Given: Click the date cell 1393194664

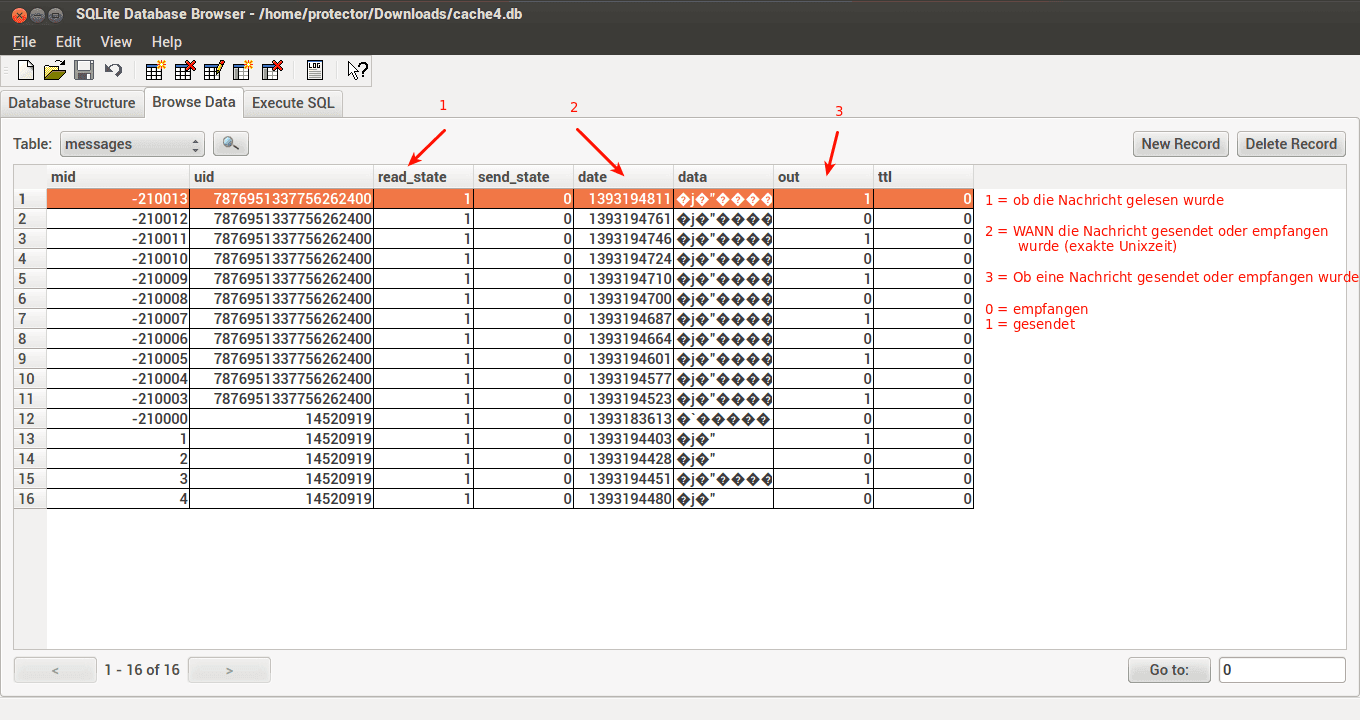Looking at the screenshot, I should [624, 339].
